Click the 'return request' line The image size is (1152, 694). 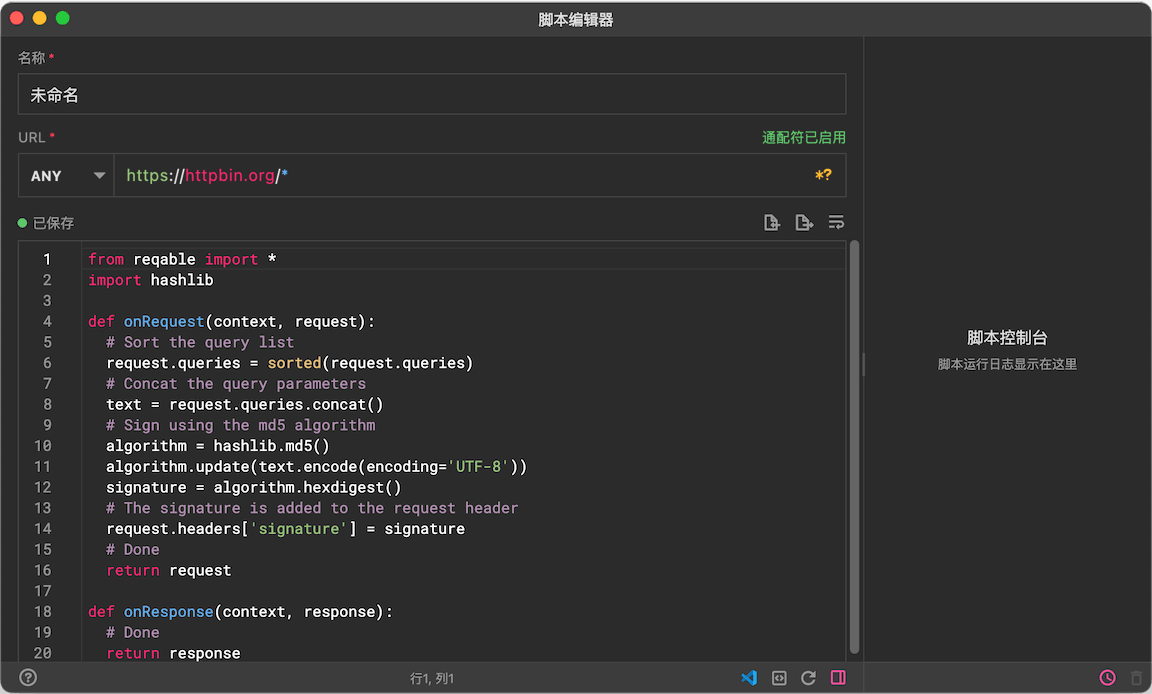168,571
